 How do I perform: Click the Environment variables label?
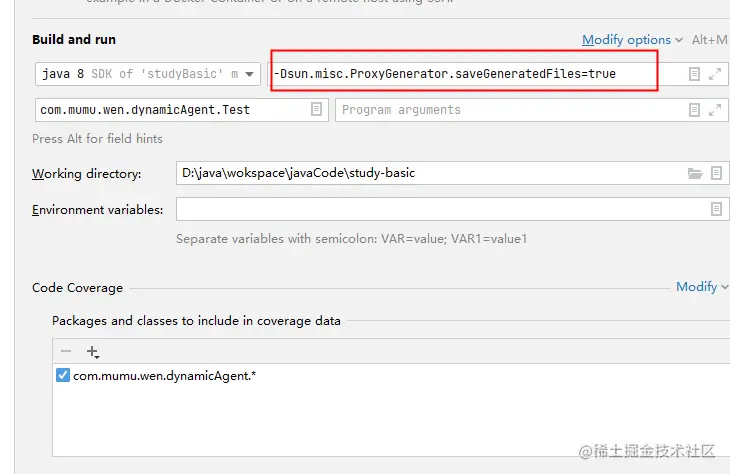pos(97,210)
